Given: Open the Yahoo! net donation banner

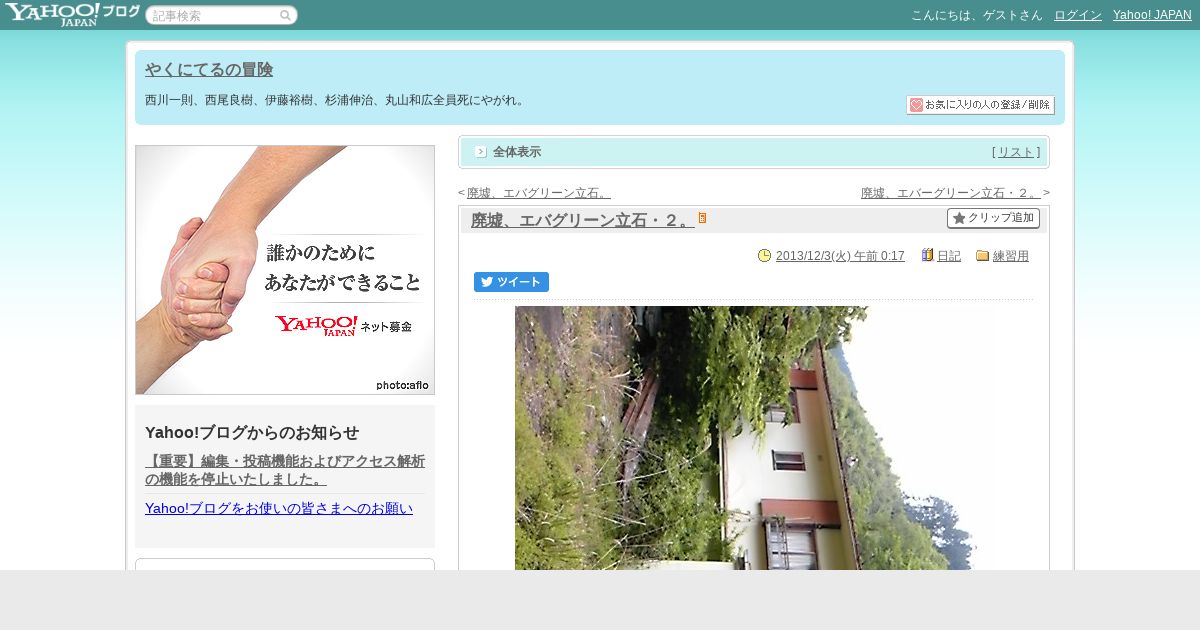Looking at the screenshot, I should pyautogui.click(x=285, y=270).
